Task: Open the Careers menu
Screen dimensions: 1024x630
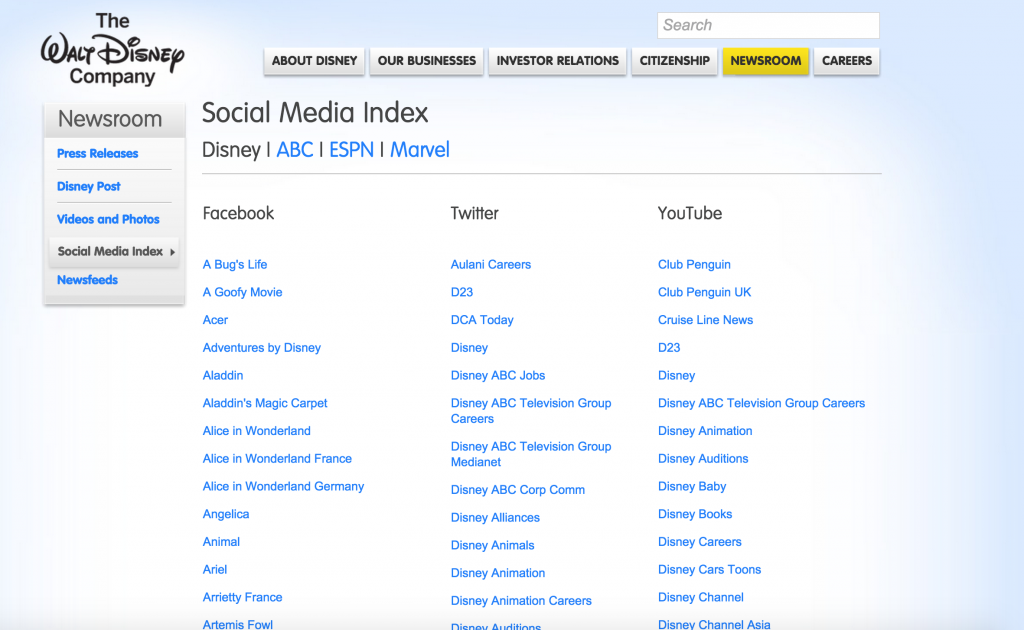Action: [846, 61]
